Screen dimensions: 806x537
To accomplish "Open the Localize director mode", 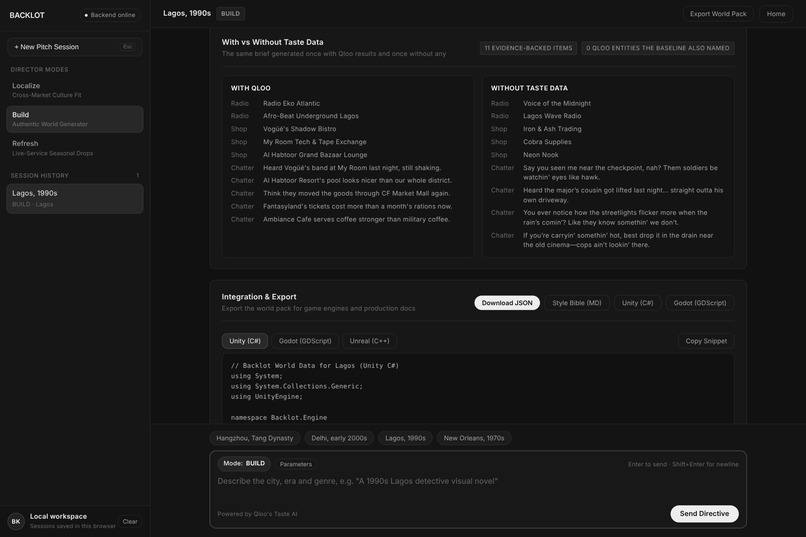I will tap(75, 90).
